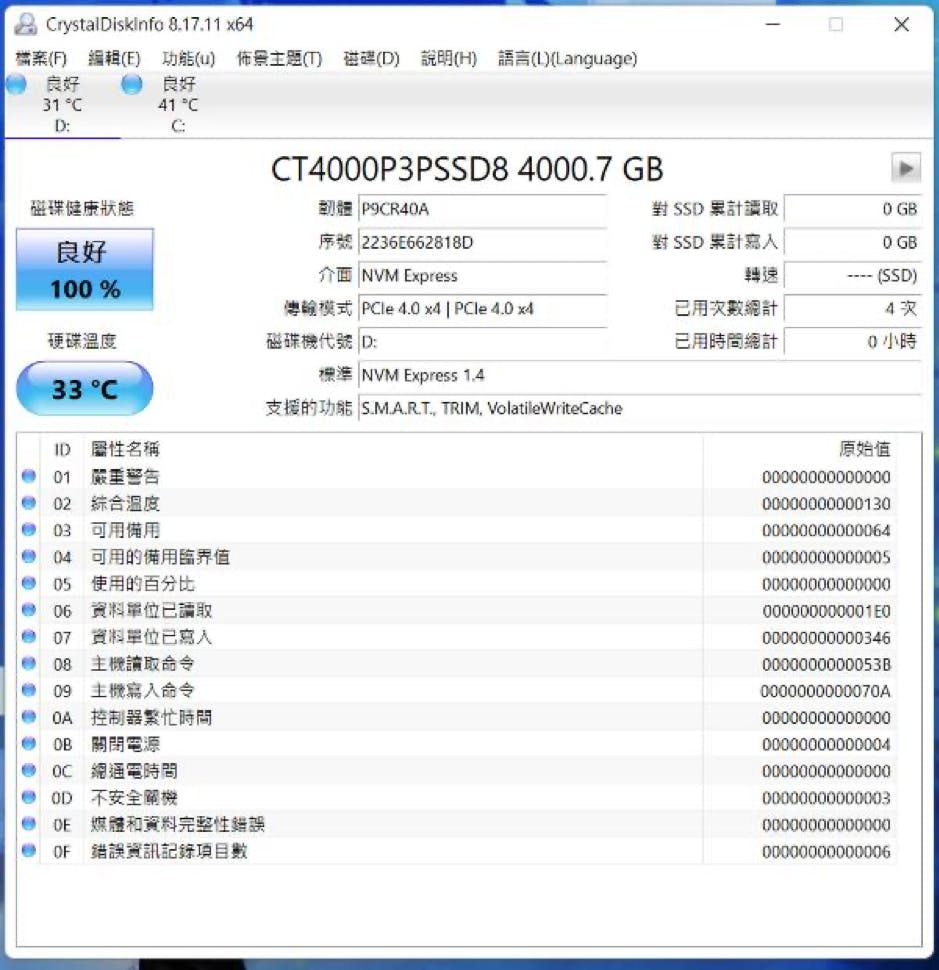Open the 檔案(F) menu
The height and width of the screenshot is (970, 939).
click(41, 58)
